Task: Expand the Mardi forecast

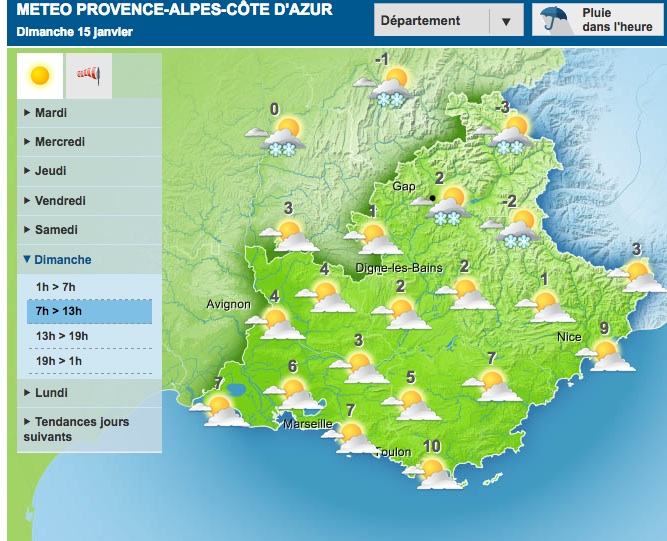Action: [x=89, y=113]
